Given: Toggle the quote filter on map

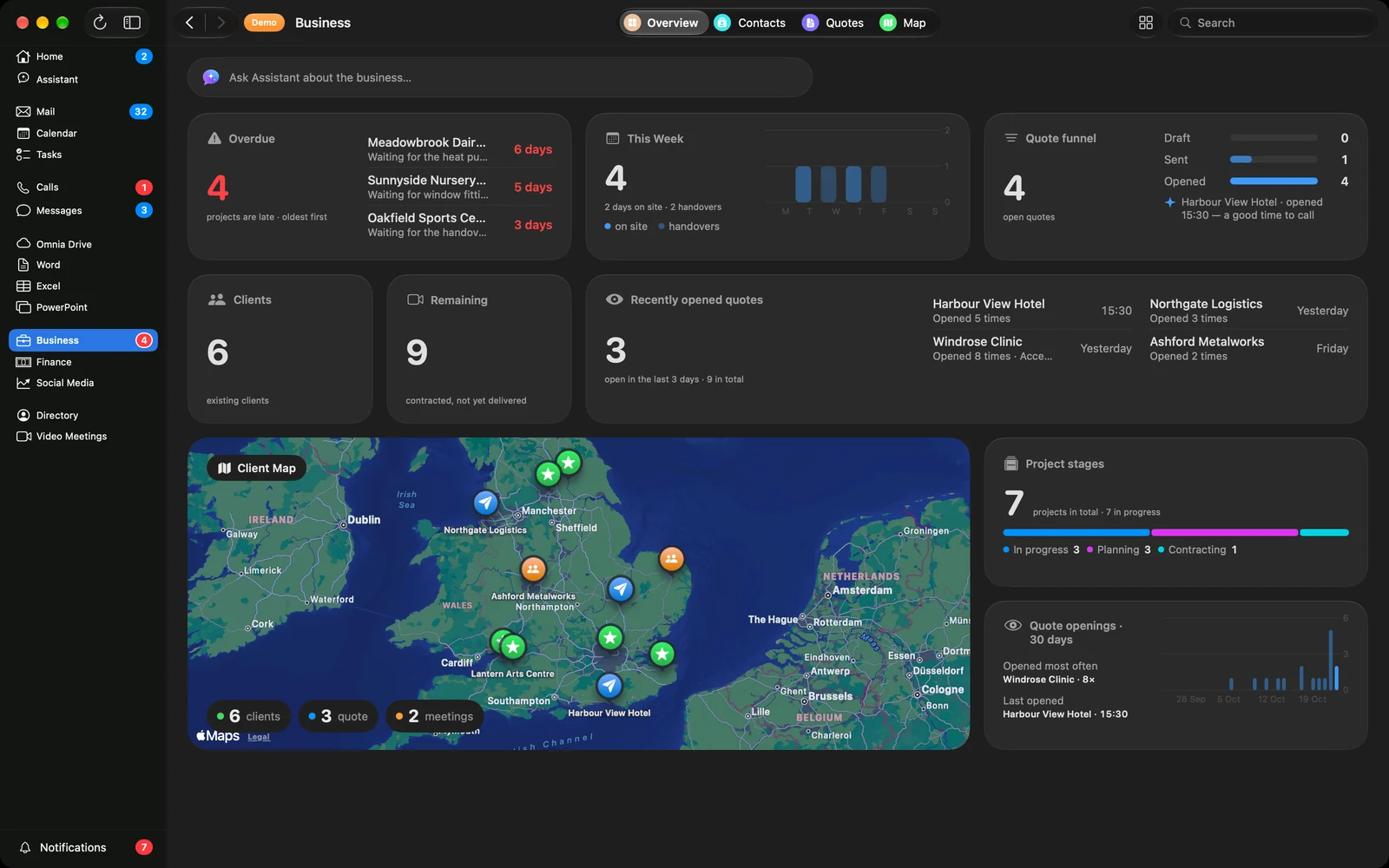Looking at the screenshot, I should point(339,716).
